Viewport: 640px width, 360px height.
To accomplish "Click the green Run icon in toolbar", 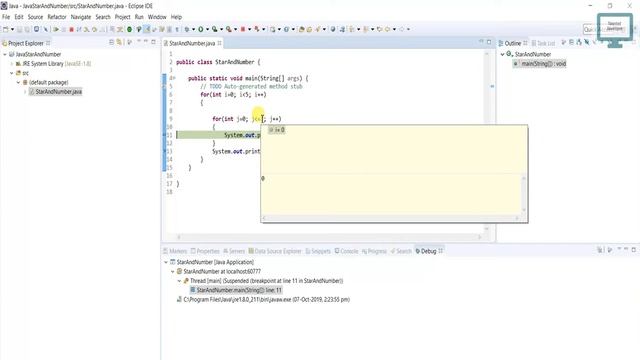I will [x=200, y=29].
